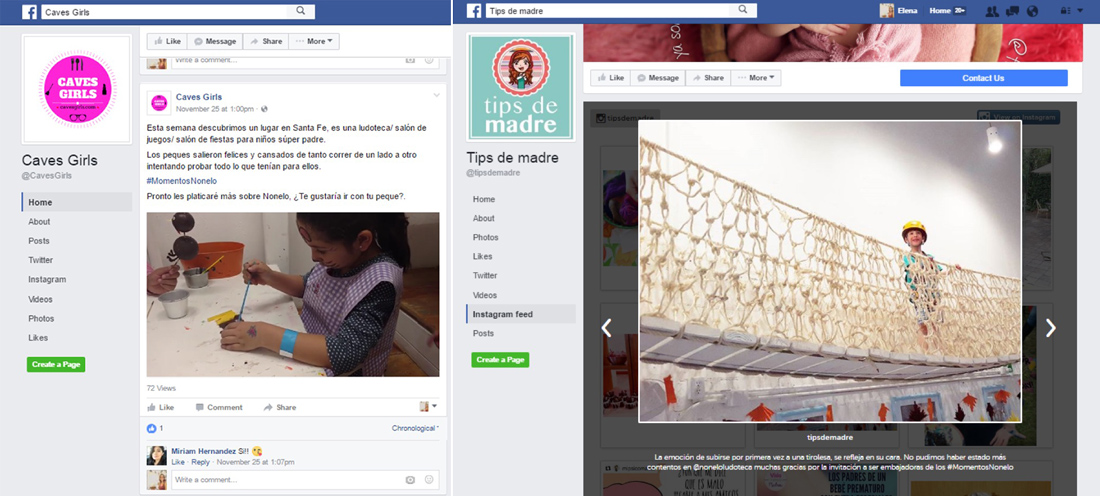Select Instagram feed in Tips de madre sidebar
The image size is (1100, 496).
pos(521,314)
